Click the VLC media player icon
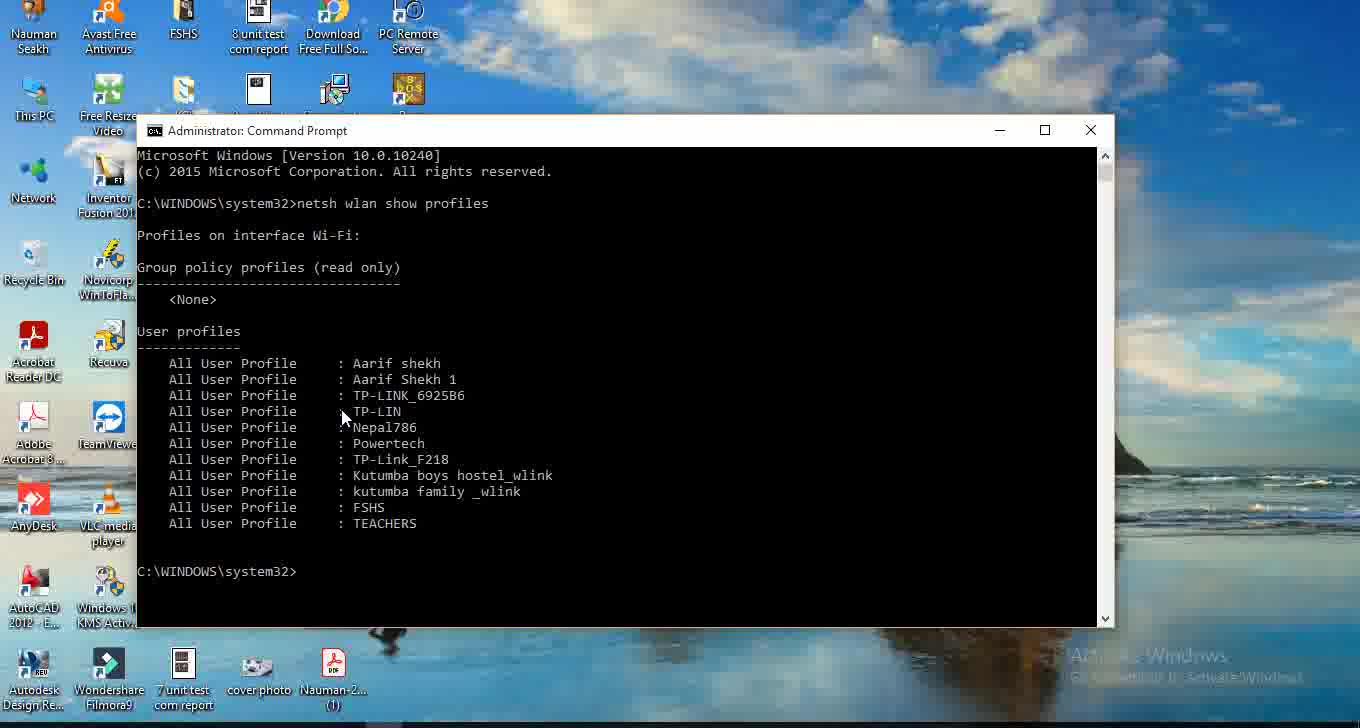This screenshot has width=1360, height=728. [x=108, y=503]
